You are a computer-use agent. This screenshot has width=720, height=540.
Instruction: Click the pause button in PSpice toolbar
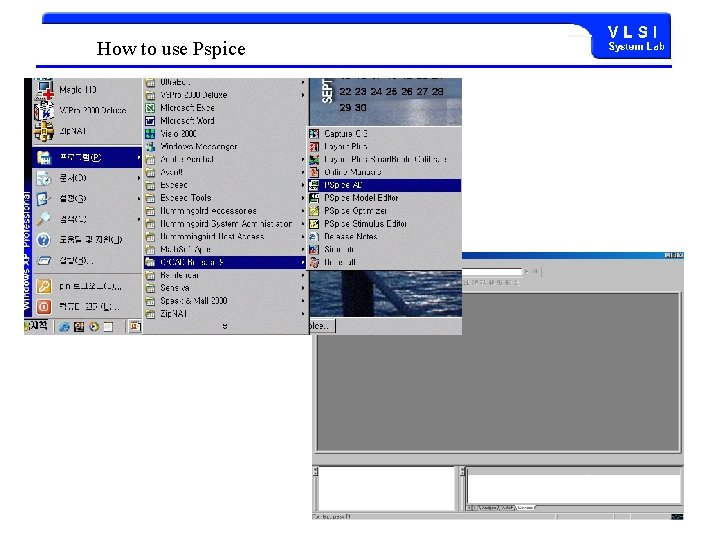pos(535,271)
